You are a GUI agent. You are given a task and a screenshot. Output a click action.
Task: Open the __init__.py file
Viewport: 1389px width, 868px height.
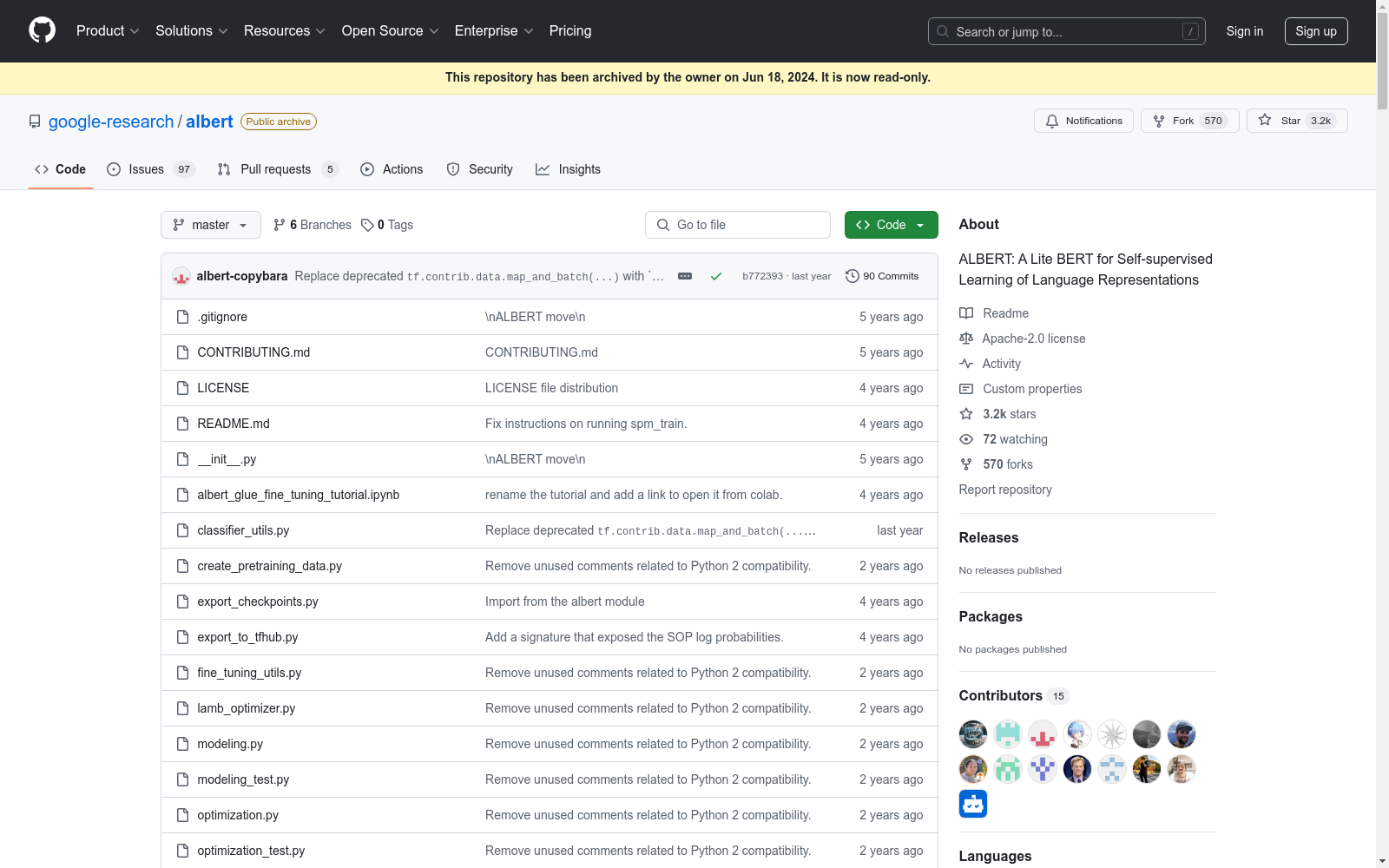coord(227,459)
